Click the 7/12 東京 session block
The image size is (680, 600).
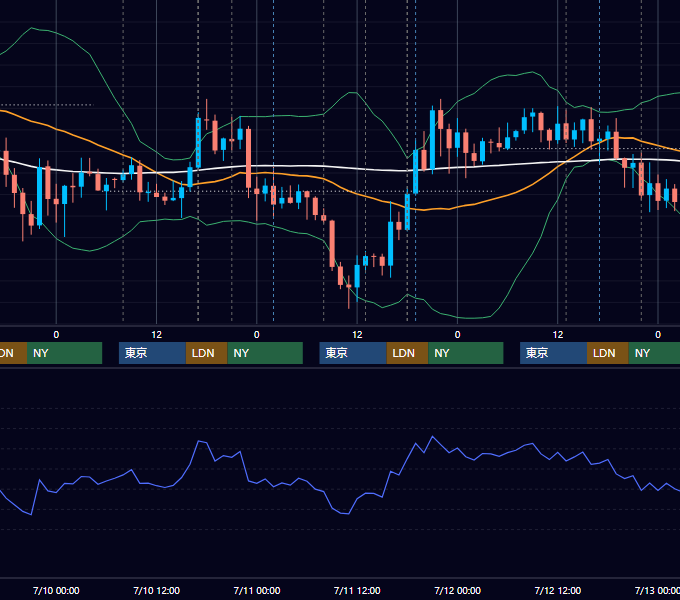(553, 353)
